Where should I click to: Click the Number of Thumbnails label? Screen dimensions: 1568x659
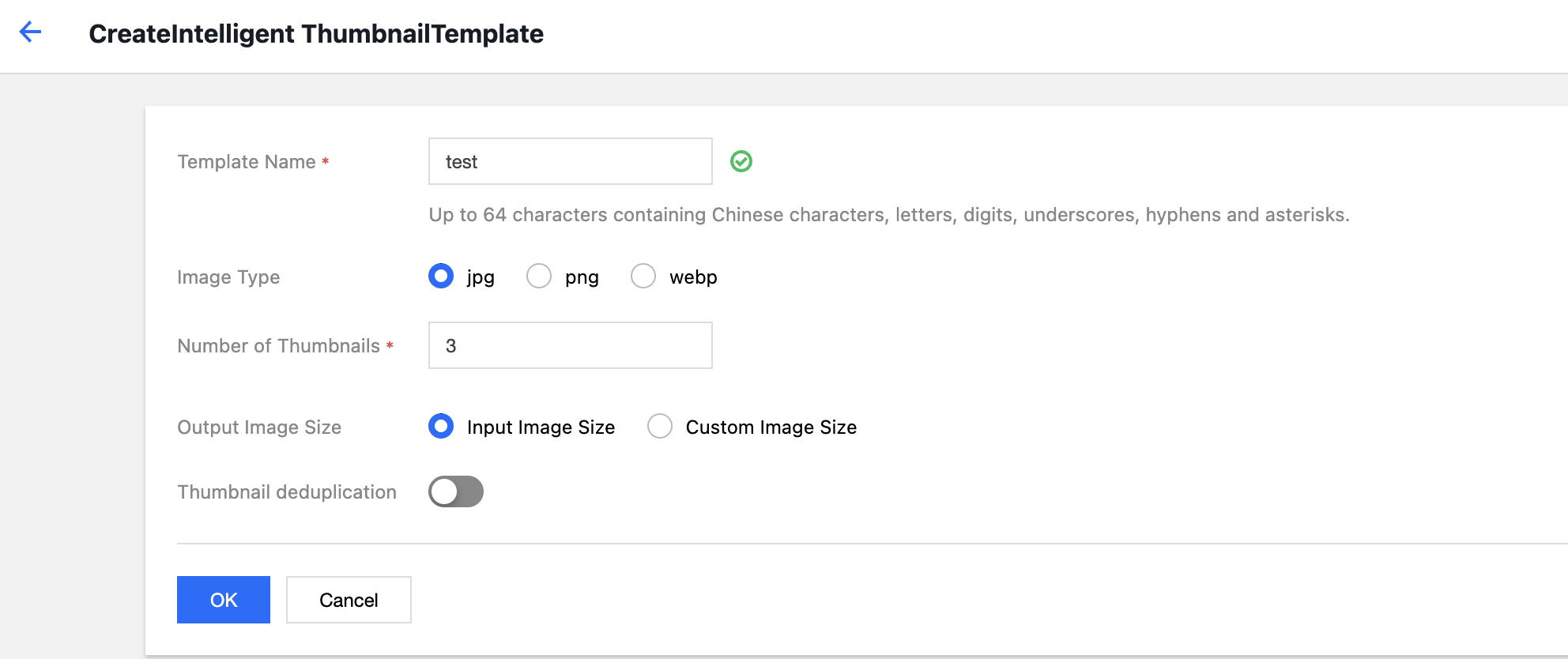click(x=278, y=346)
